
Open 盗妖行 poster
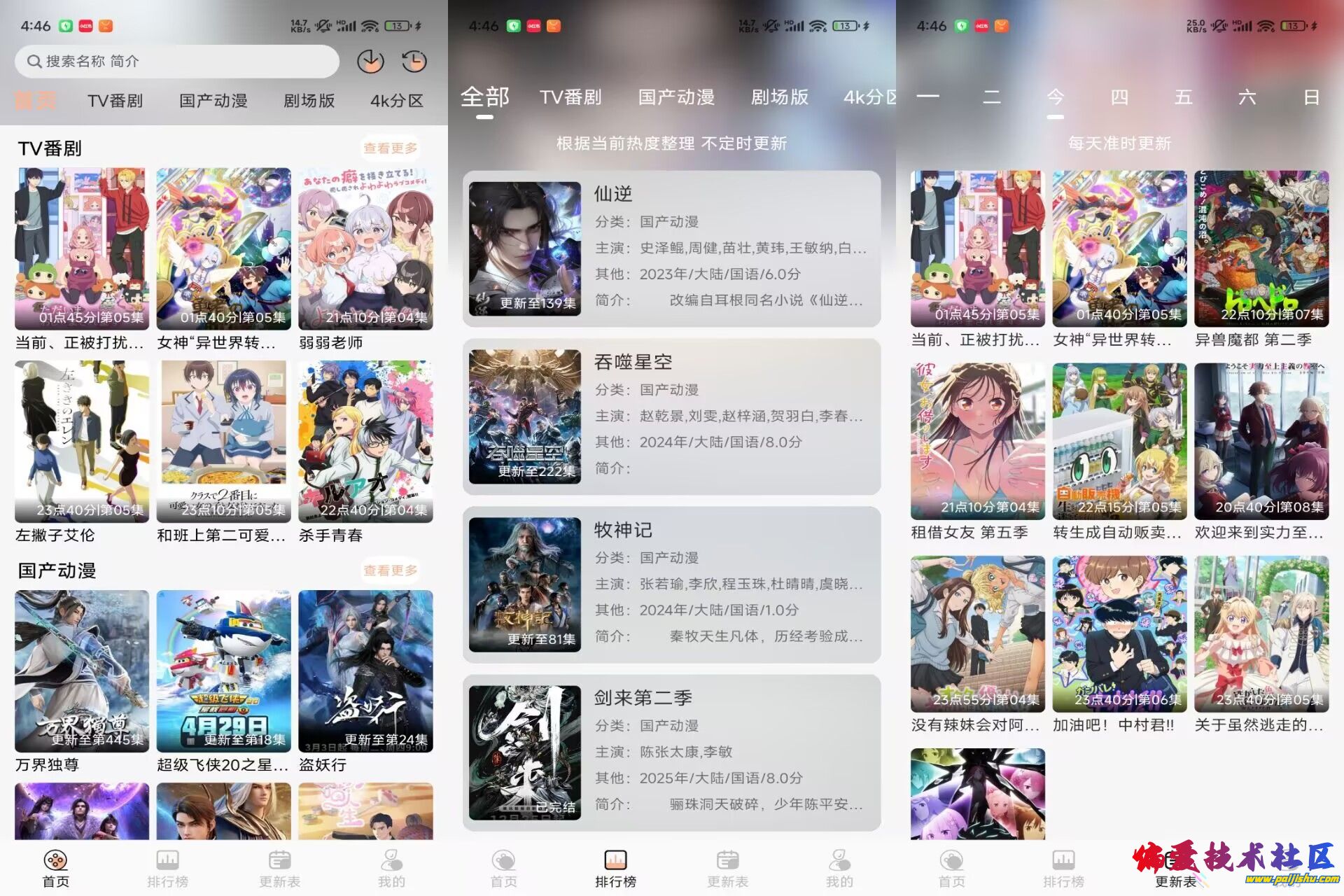click(x=365, y=671)
